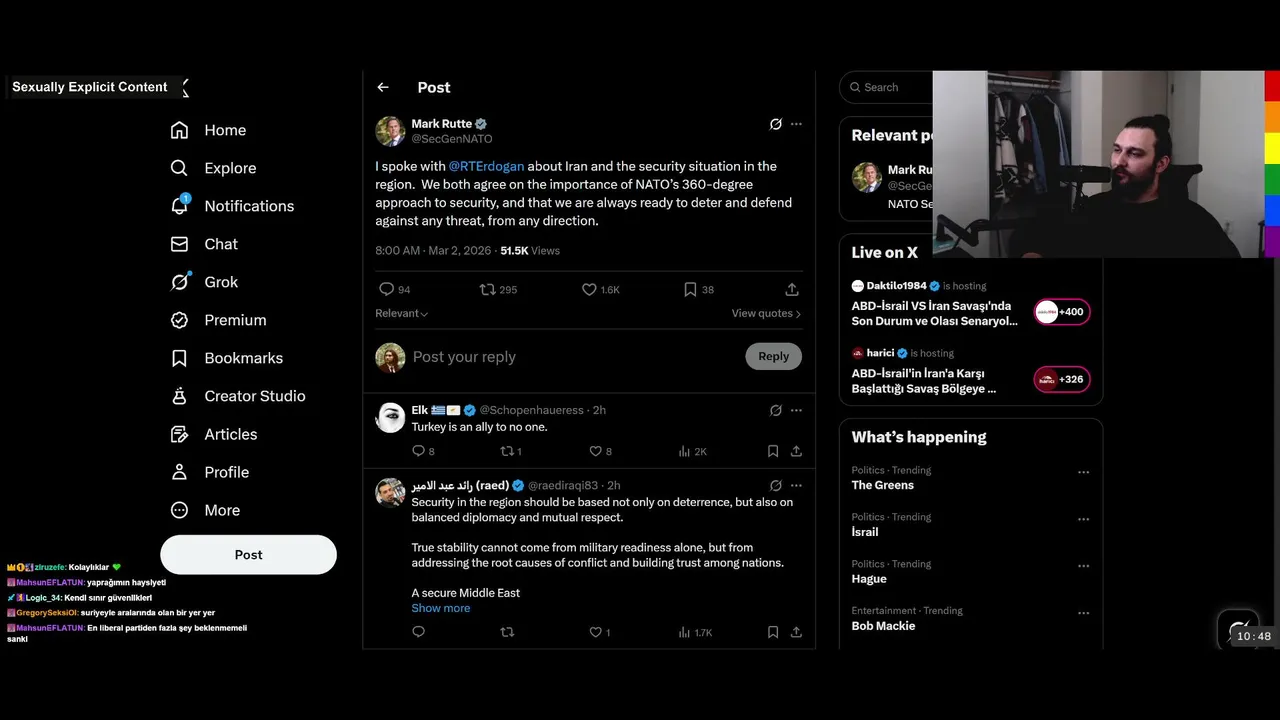Screen dimensions: 1280x720
Task: Share Mark Rutte's post via upload icon
Action: (x=792, y=289)
